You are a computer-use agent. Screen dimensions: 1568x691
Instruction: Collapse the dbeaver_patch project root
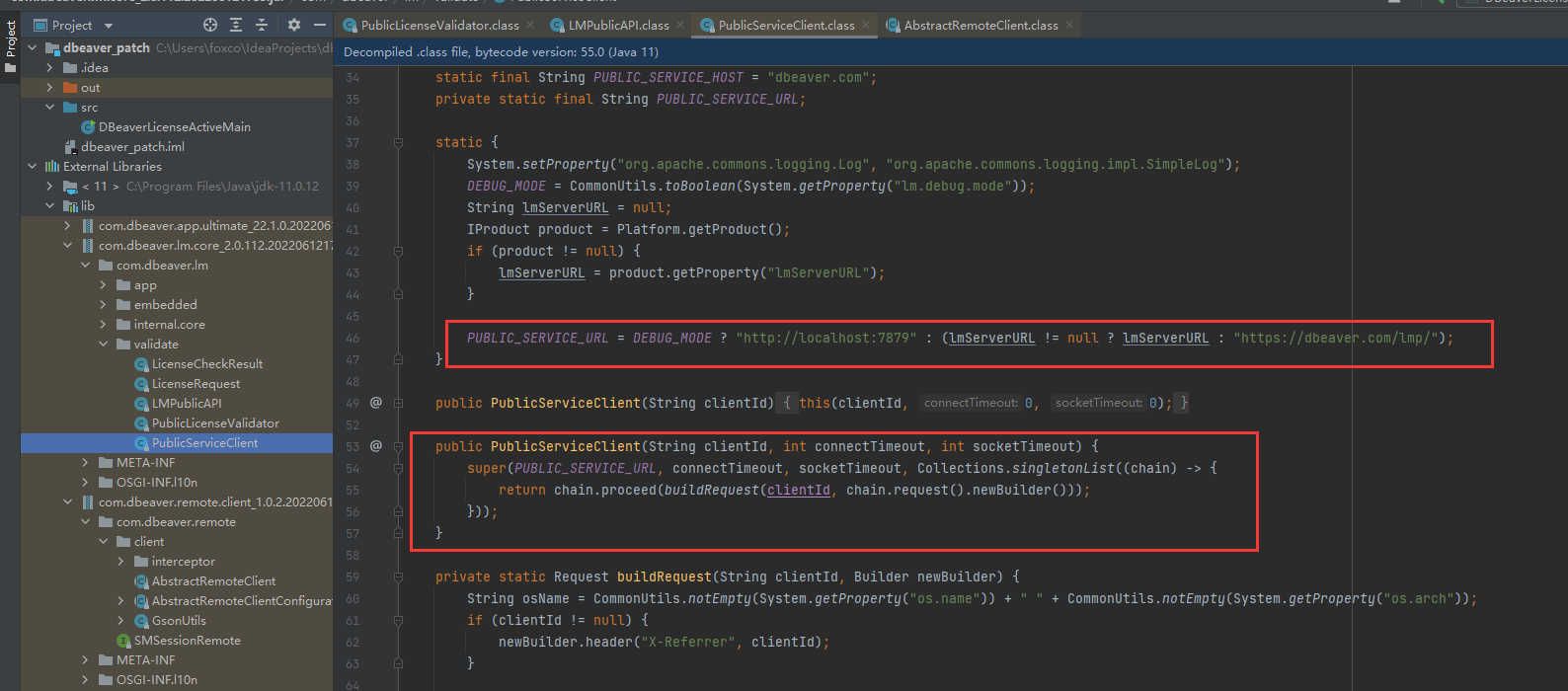point(32,47)
